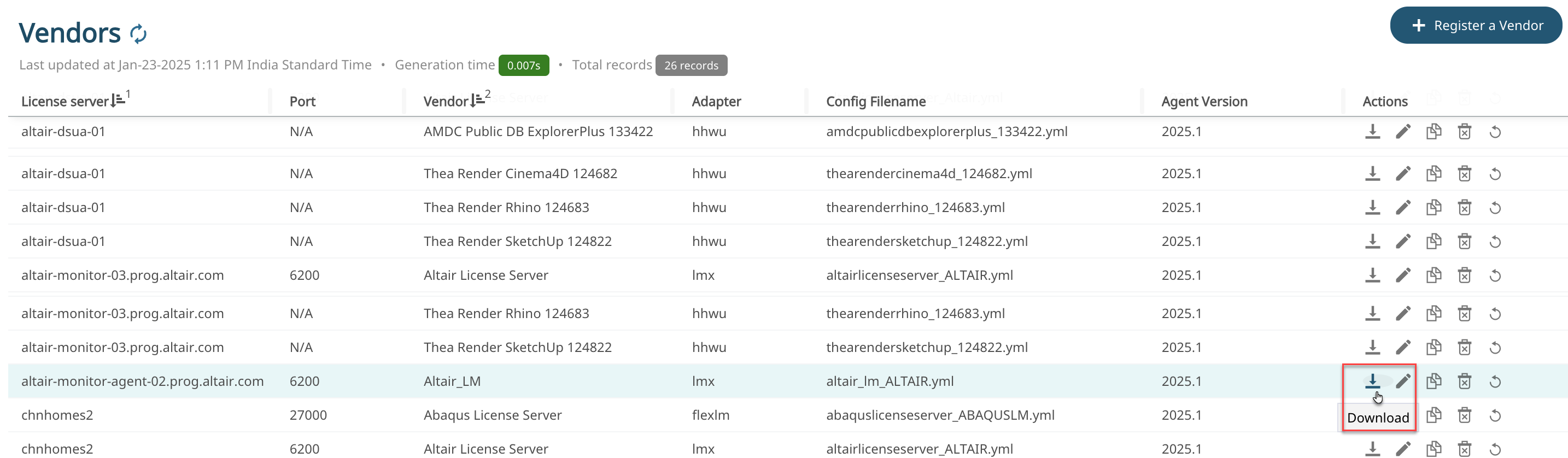Click the Agent Version column header
This screenshot has width=1568, height=458.
(1203, 101)
